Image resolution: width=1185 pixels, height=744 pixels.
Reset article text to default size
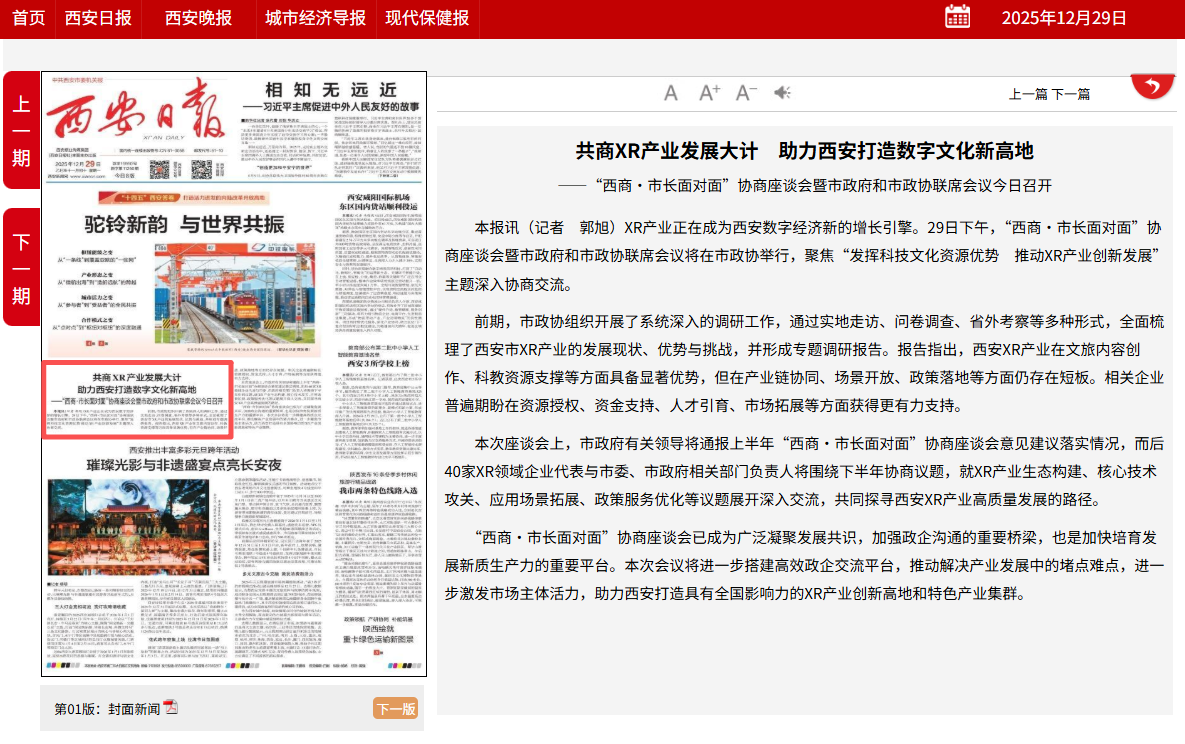coord(671,93)
